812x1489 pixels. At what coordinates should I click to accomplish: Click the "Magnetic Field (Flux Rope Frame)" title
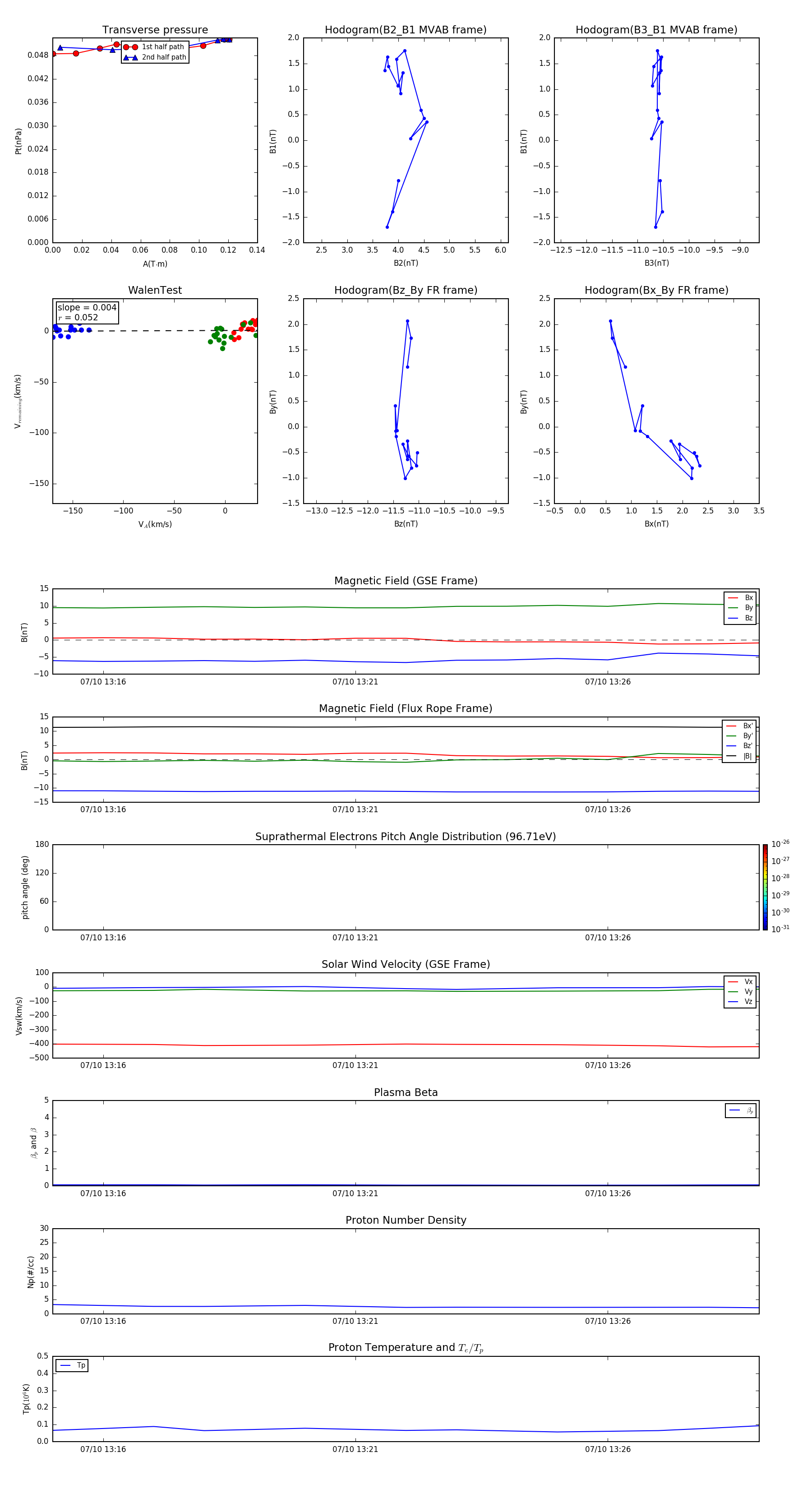(406, 708)
